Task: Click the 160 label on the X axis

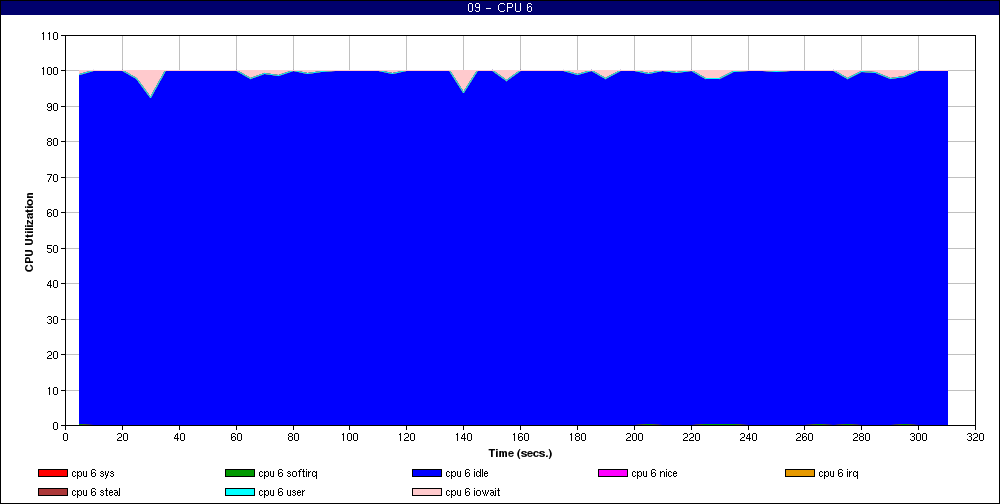Action: (520, 437)
